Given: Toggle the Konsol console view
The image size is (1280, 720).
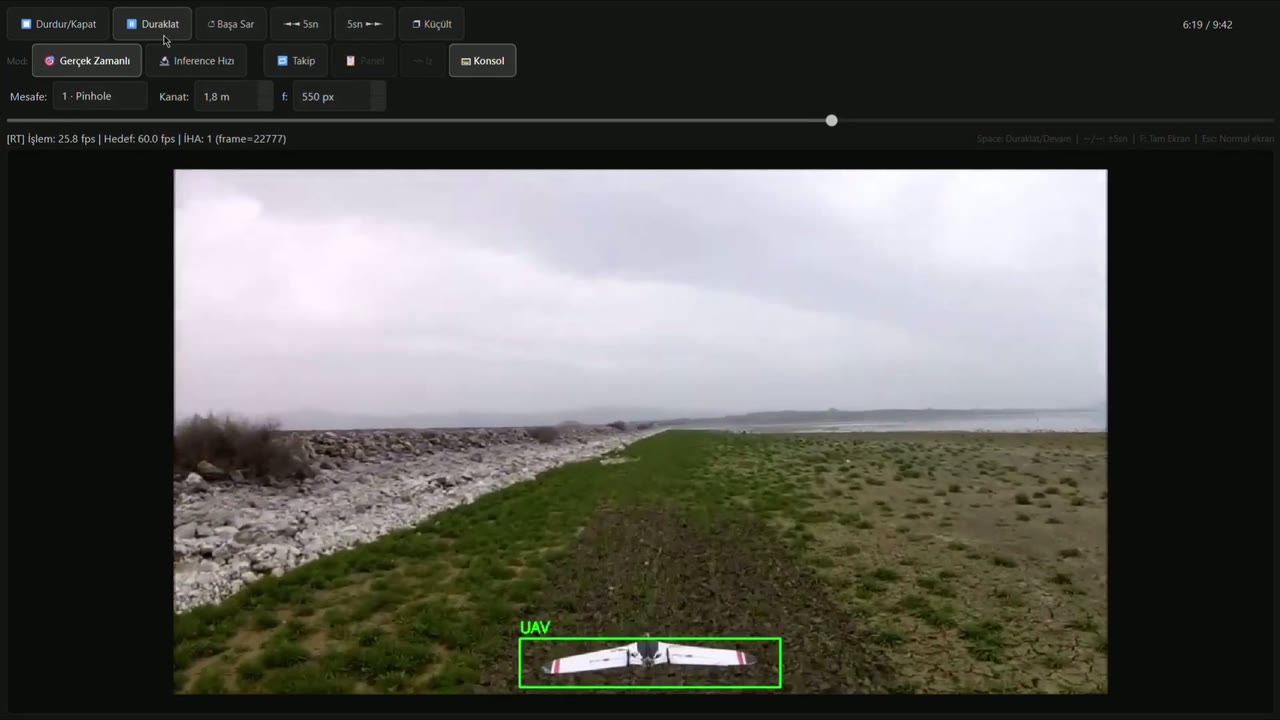Looking at the screenshot, I should point(482,61).
